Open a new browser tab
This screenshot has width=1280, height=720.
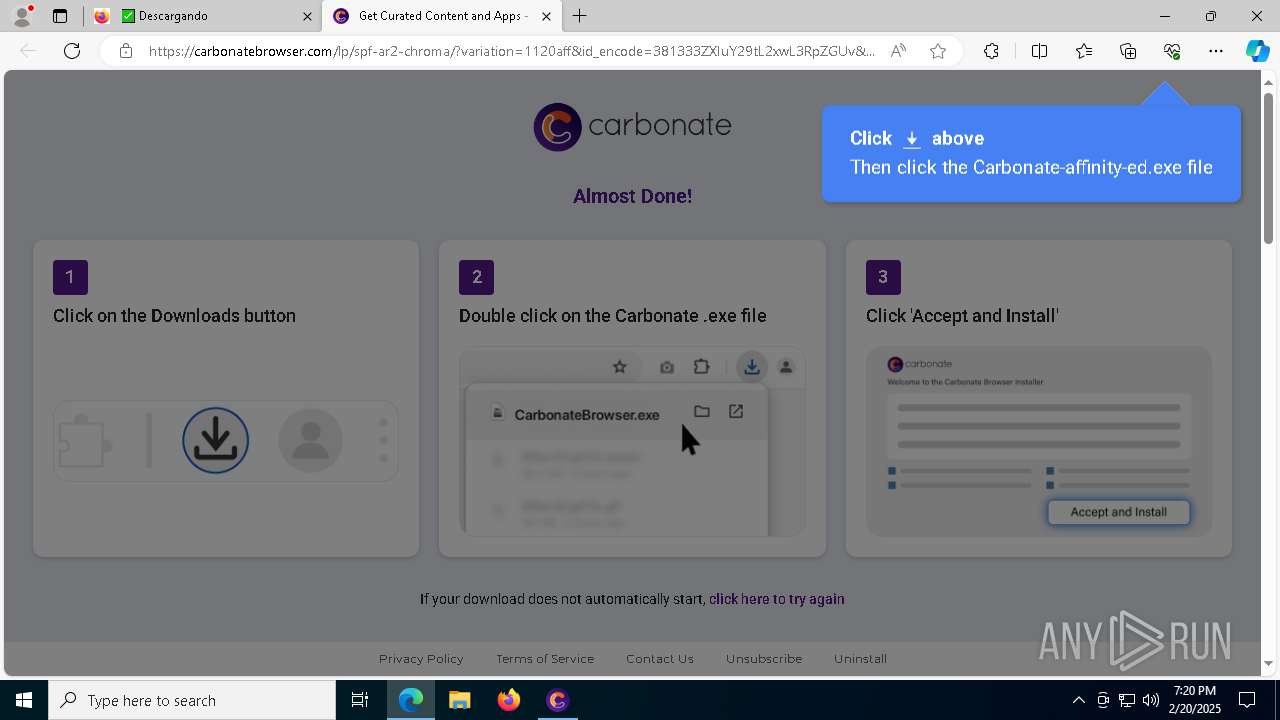[580, 16]
